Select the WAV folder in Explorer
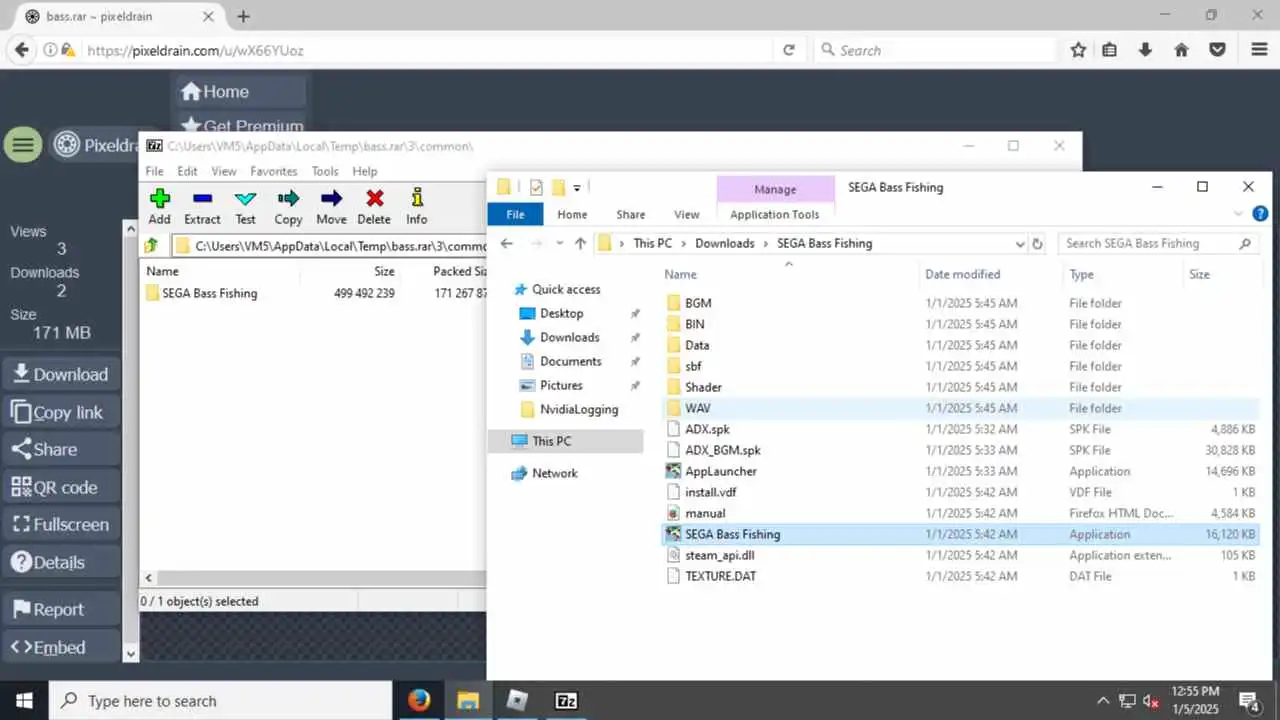Screen dimensions: 1280x720 click(697, 408)
